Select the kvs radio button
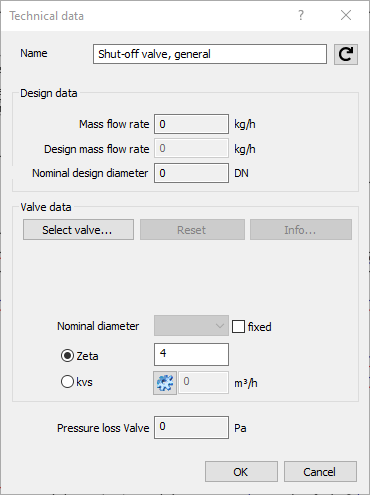The image size is (370, 495). (67, 381)
